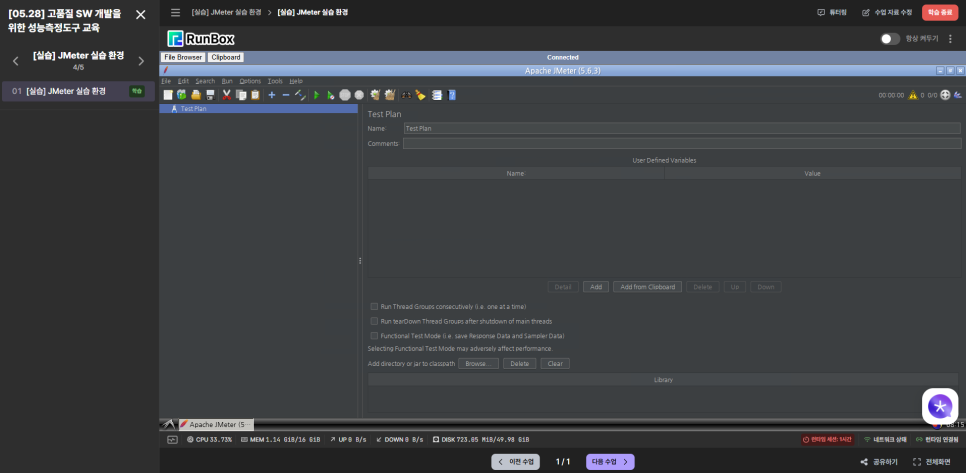Viewport: 966px width, 473px height.
Task: Open the Help menu
Action: 296,81
